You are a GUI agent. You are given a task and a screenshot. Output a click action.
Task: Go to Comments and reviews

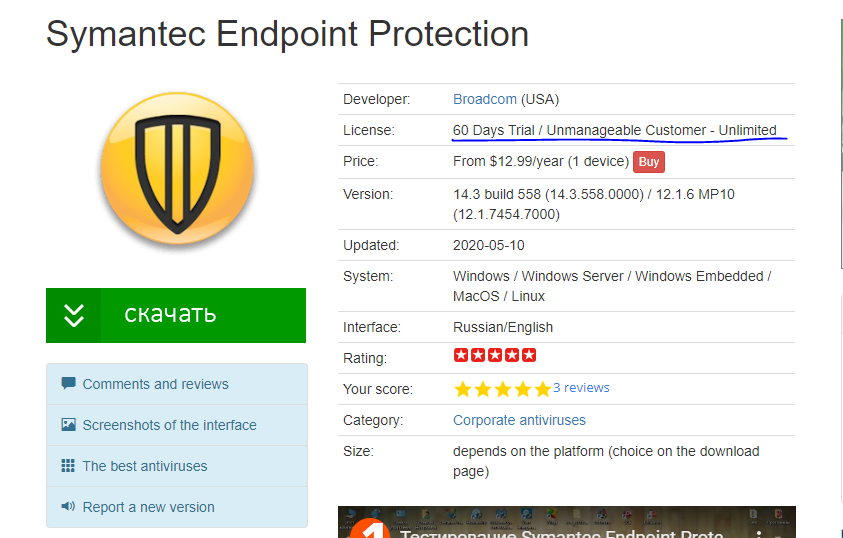pyautogui.click(x=155, y=384)
